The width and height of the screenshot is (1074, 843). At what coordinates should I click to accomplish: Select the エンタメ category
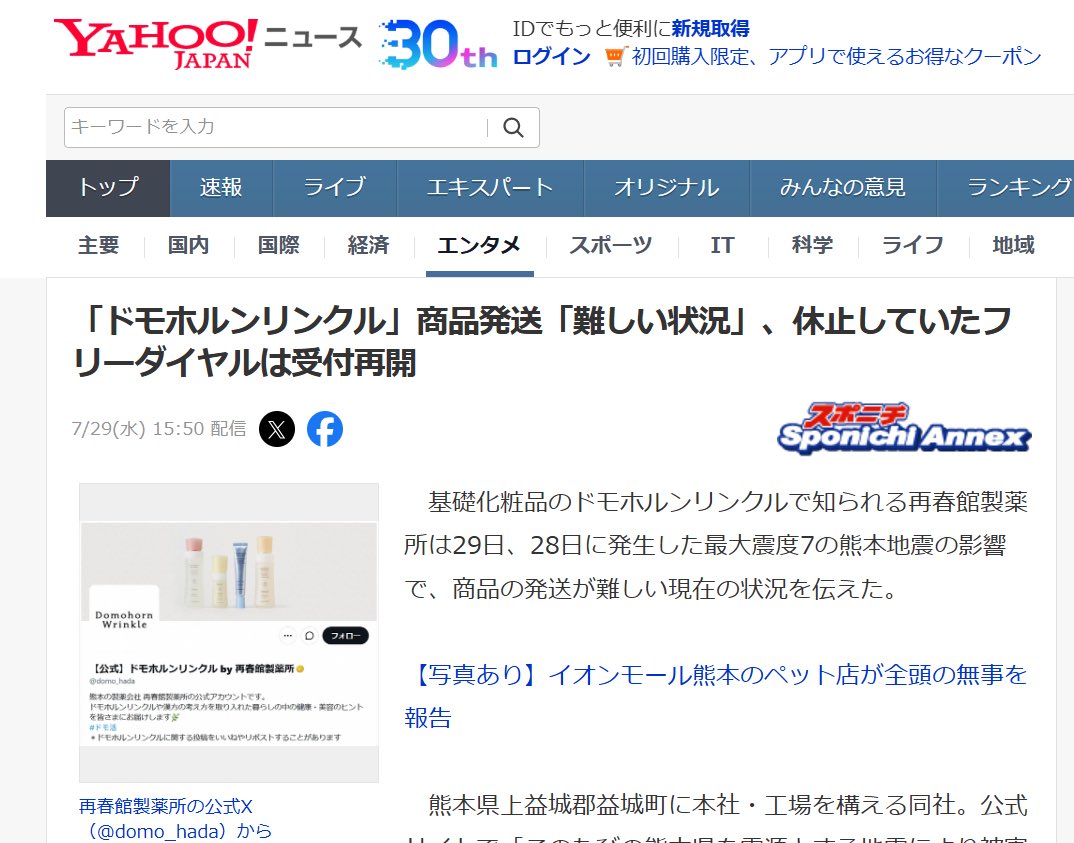pos(479,245)
